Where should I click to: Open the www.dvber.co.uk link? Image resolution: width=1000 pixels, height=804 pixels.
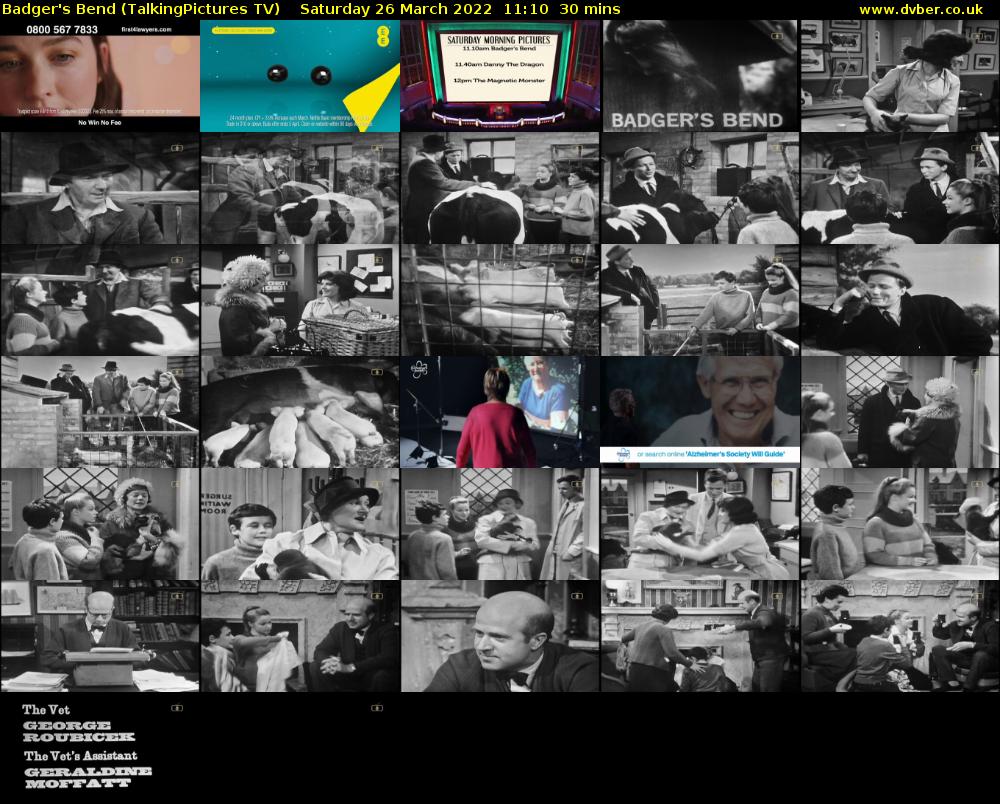(x=921, y=10)
